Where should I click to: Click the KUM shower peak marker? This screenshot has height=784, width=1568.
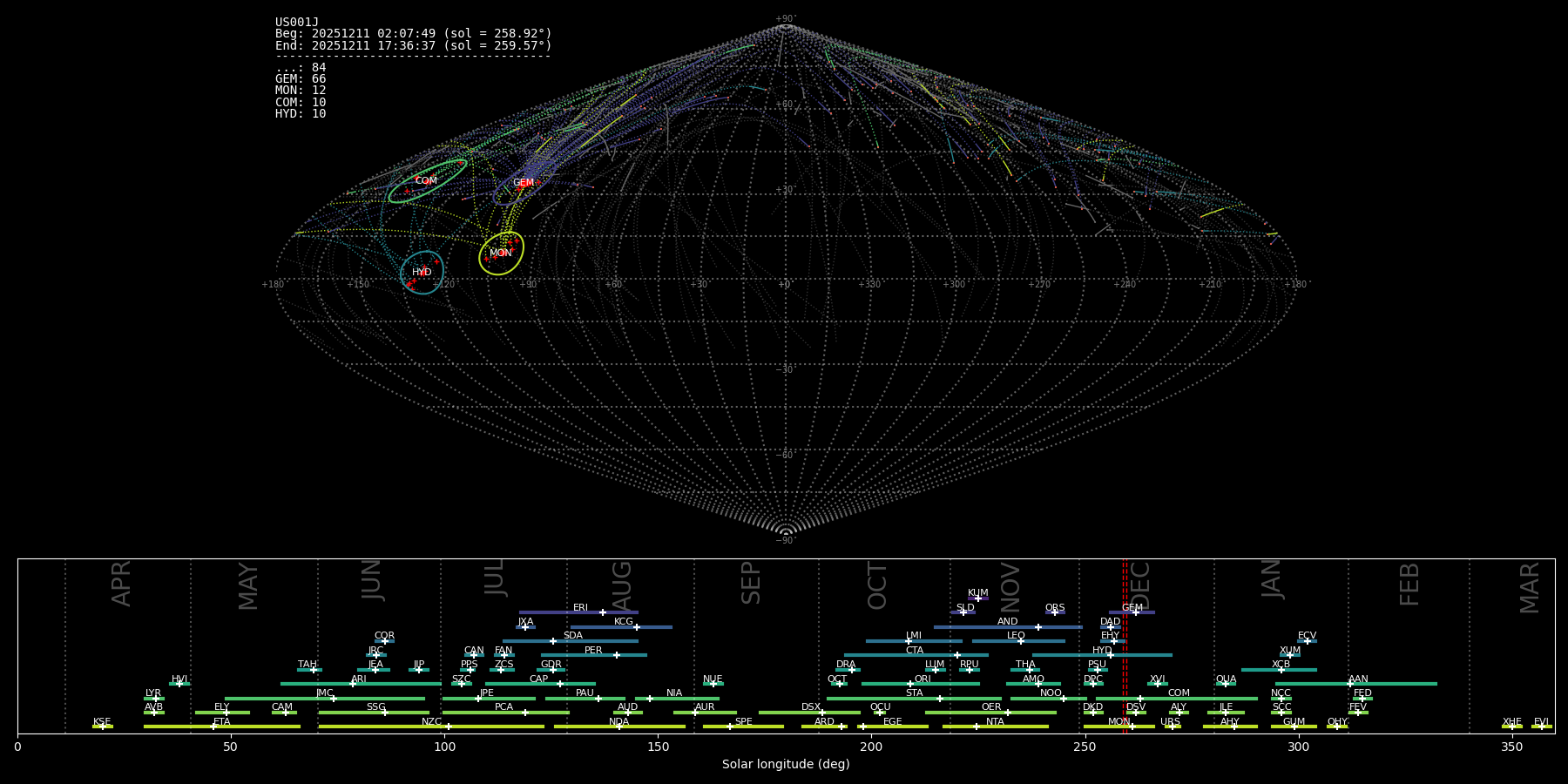[x=978, y=598]
